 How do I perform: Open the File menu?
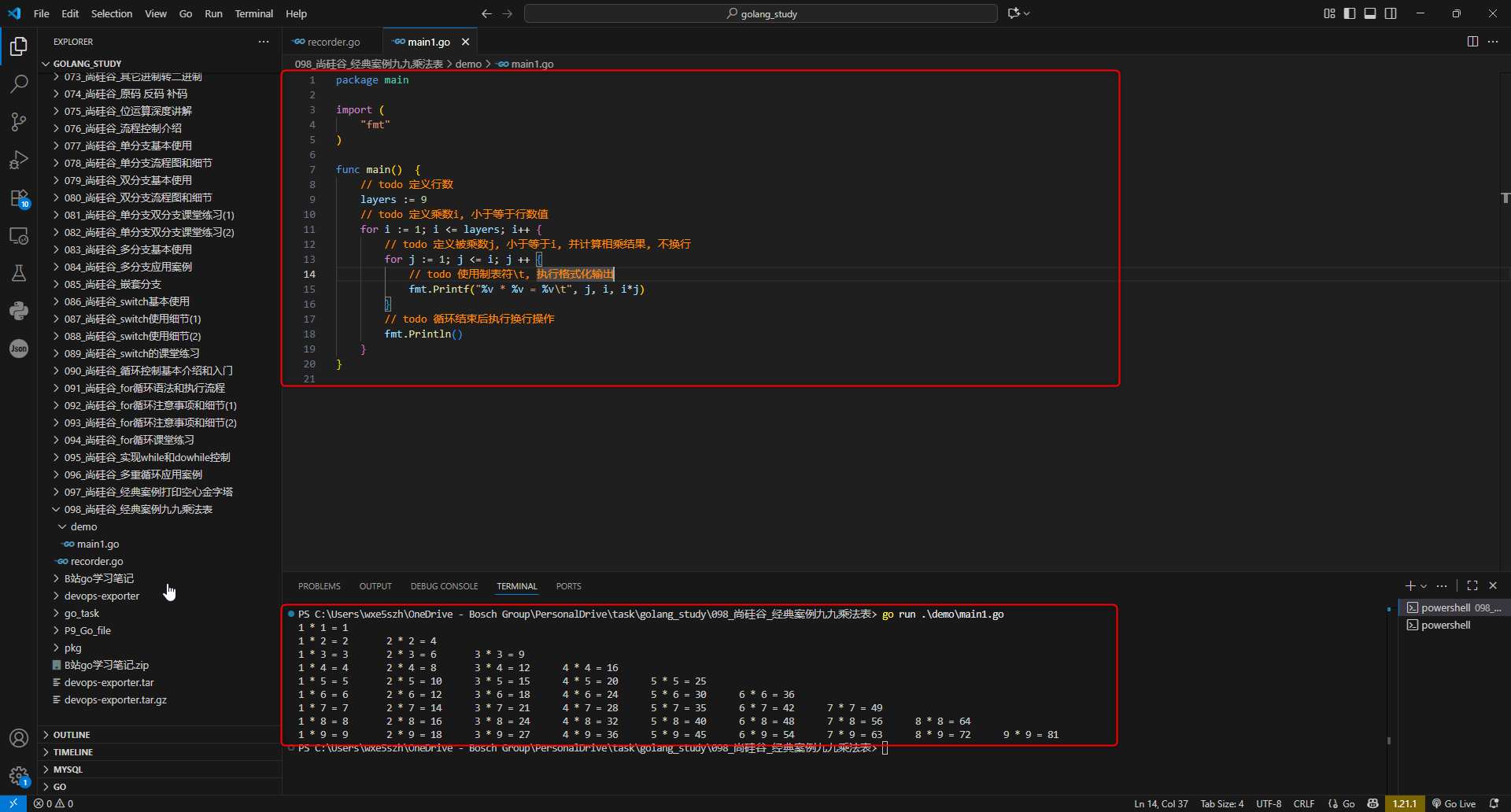coord(42,13)
